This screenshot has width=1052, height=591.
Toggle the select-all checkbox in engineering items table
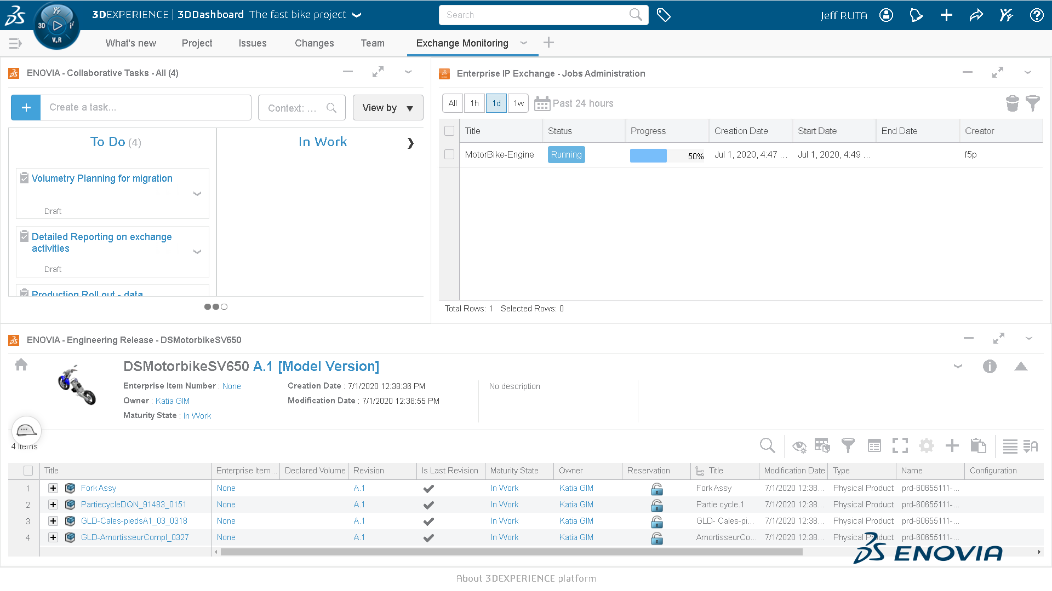pos(28,470)
